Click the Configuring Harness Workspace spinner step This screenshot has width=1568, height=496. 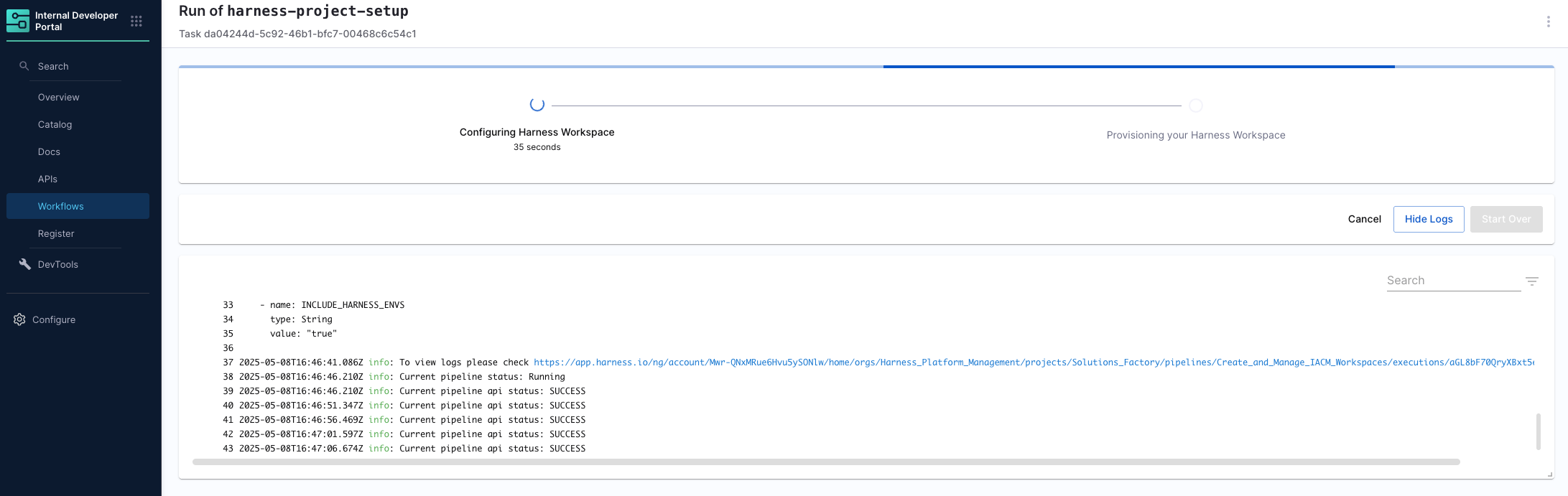click(x=537, y=105)
